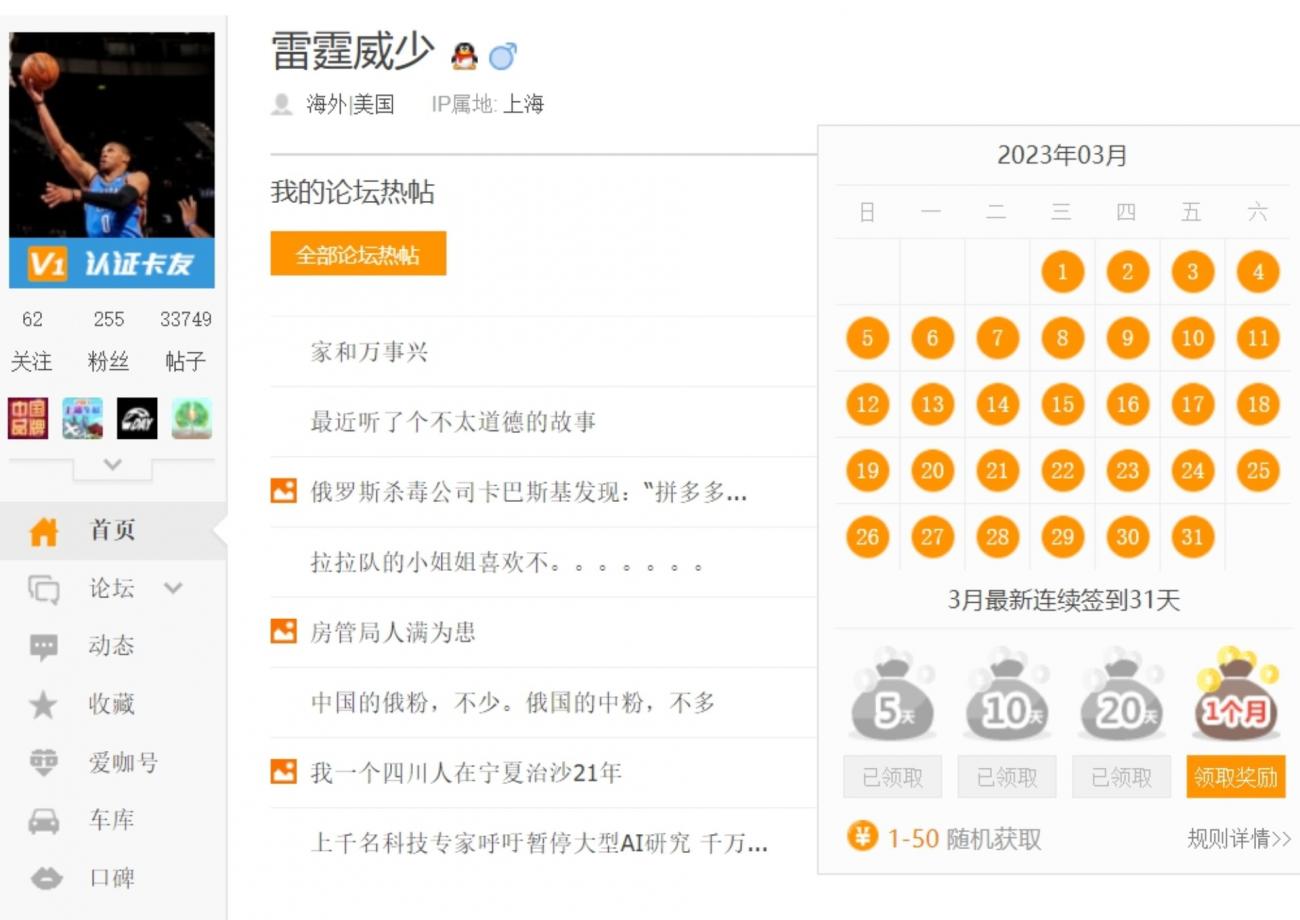Click image icon beside 我一个四川人 post
This screenshot has width=1300, height=920.
coord(284,771)
